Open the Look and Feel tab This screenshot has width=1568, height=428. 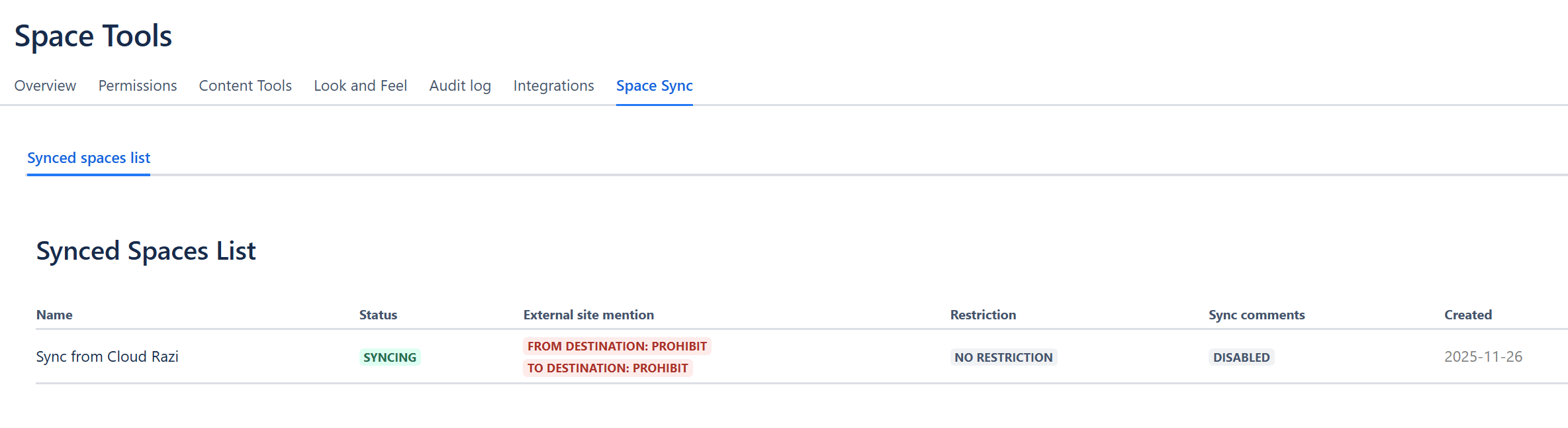tap(360, 85)
